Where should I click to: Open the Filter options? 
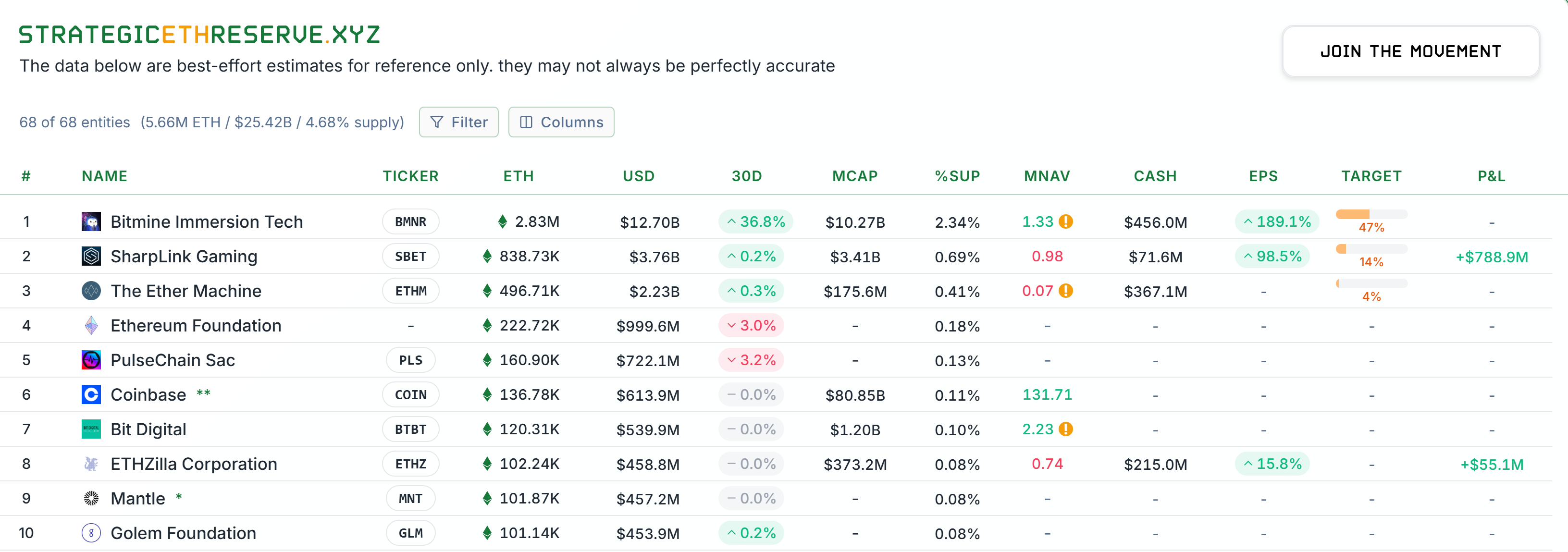coord(458,123)
